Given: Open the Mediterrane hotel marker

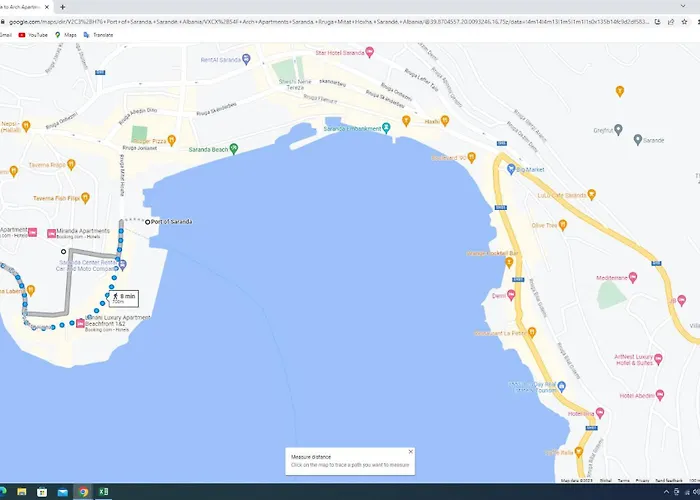Looking at the screenshot, I should pos(631,277).
